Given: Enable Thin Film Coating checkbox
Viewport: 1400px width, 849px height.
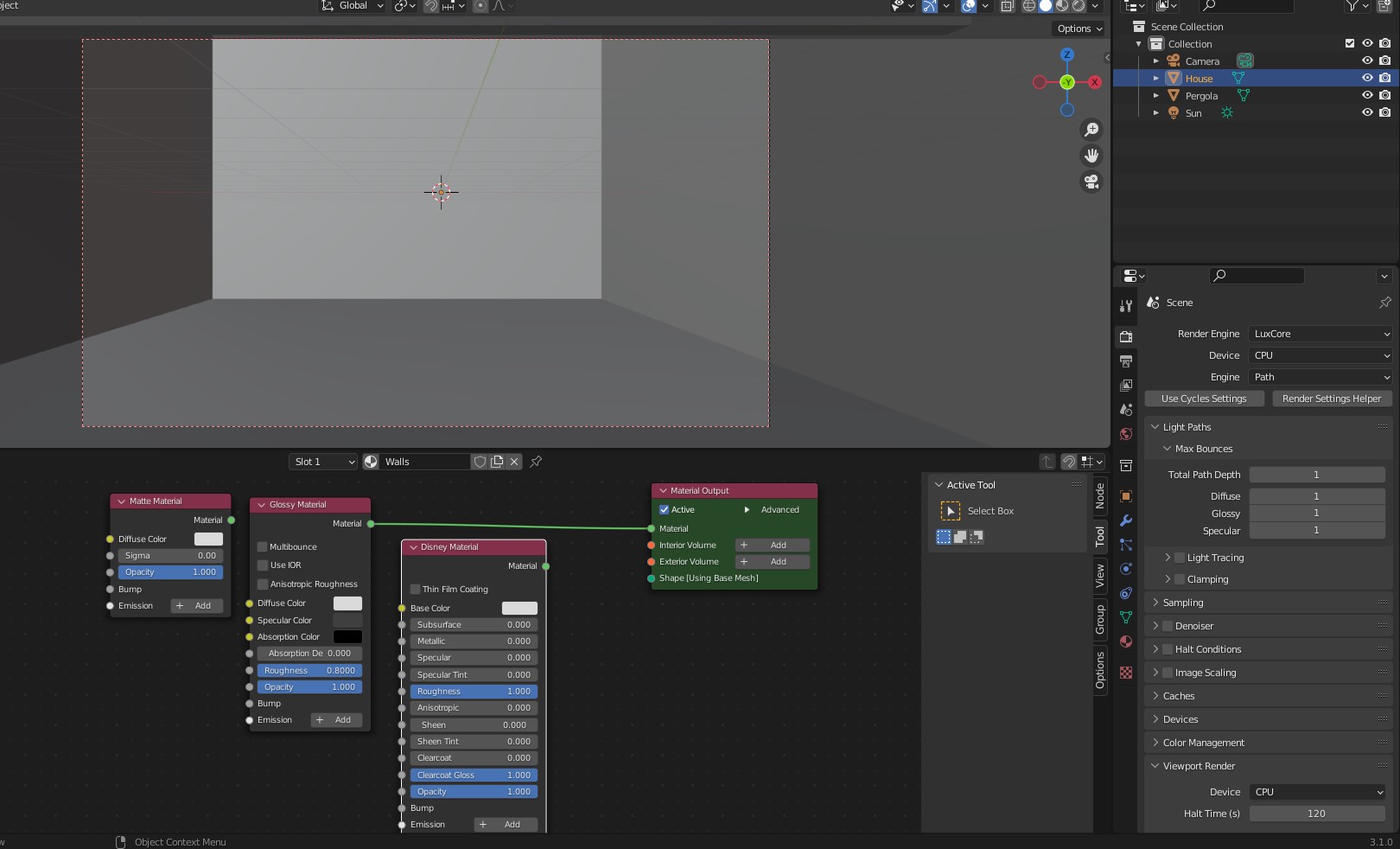Looking at the screenshot, I should point(416,590).
